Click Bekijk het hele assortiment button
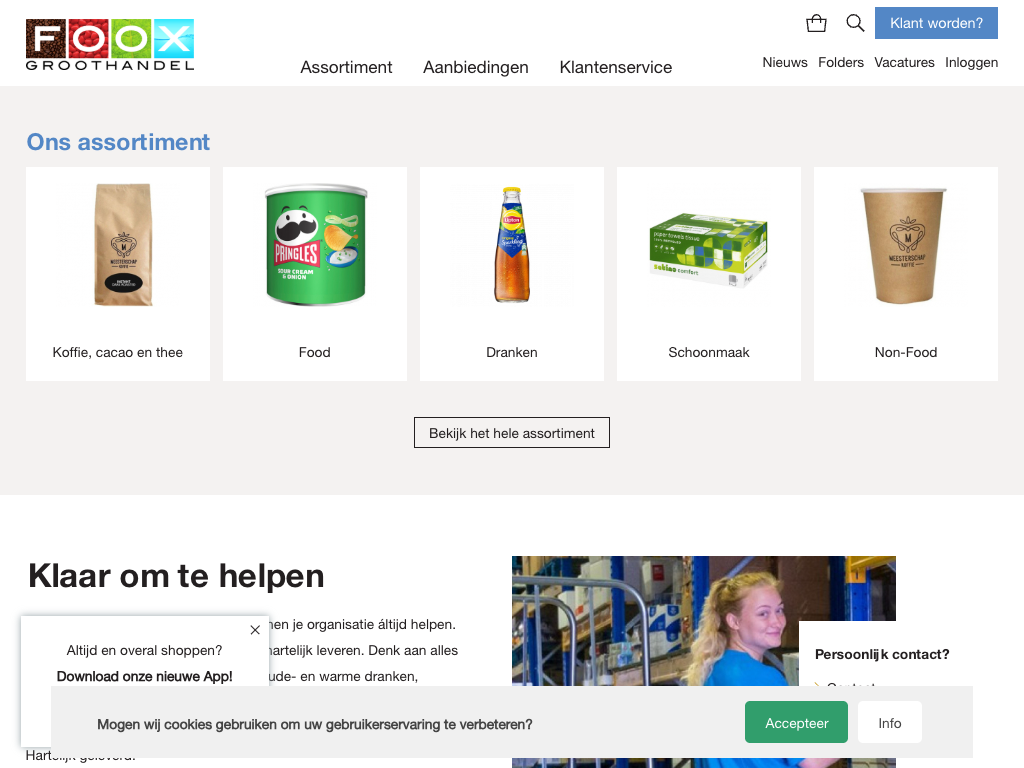Image resolution: width=1024 pixels, height=768 pixels. 512,433
